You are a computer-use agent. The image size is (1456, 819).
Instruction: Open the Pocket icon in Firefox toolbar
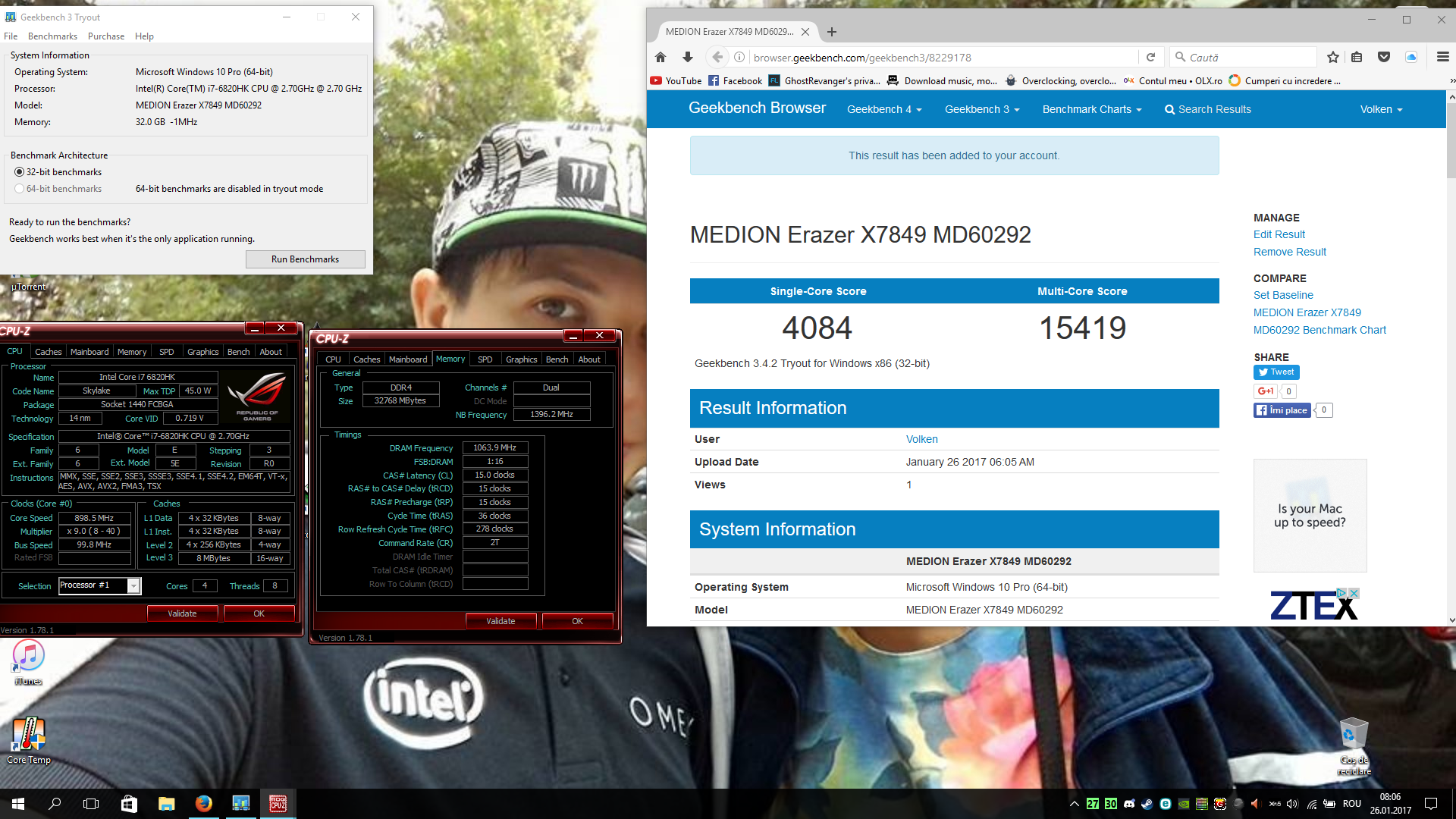tap(1384, 57)
